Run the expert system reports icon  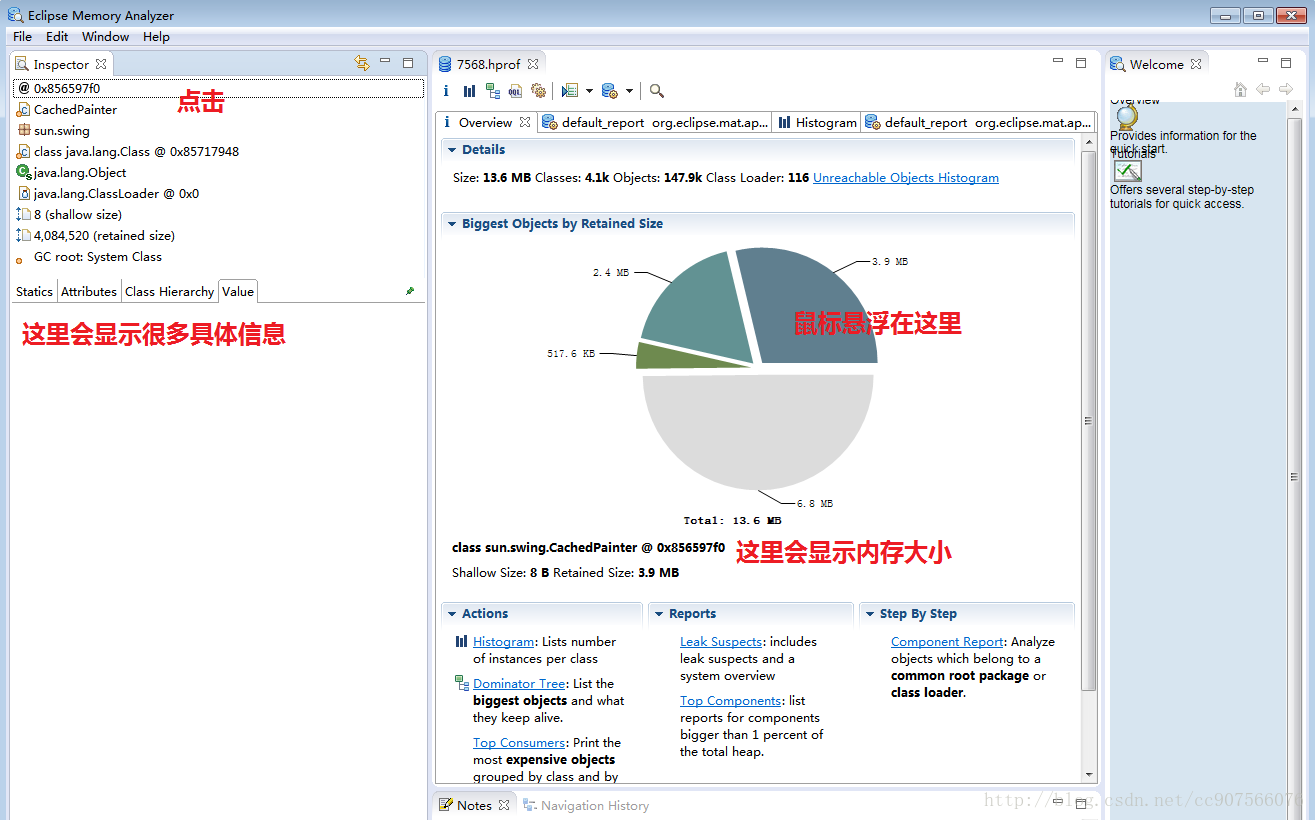(x=570, y=91)
